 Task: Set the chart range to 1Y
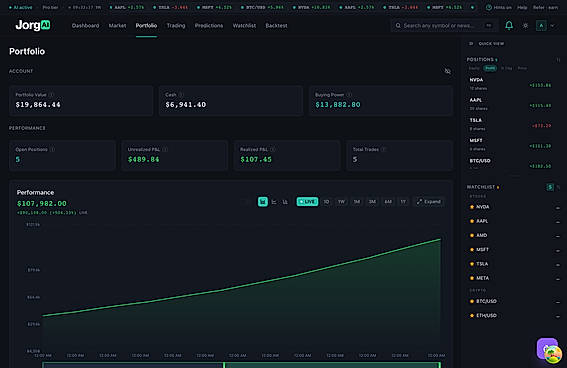403,202
